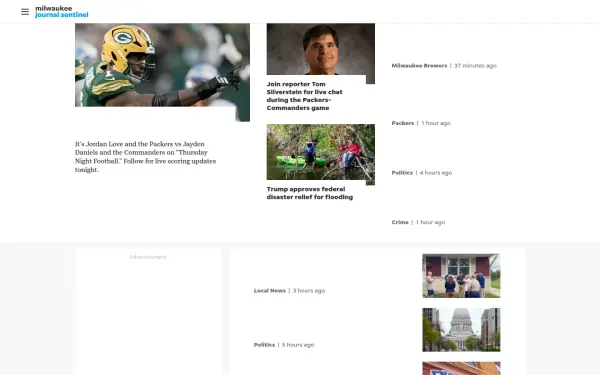This screenshot has height=375, width=600.
Task: Open thumbnail of people outside house
Action: point(461,276)
